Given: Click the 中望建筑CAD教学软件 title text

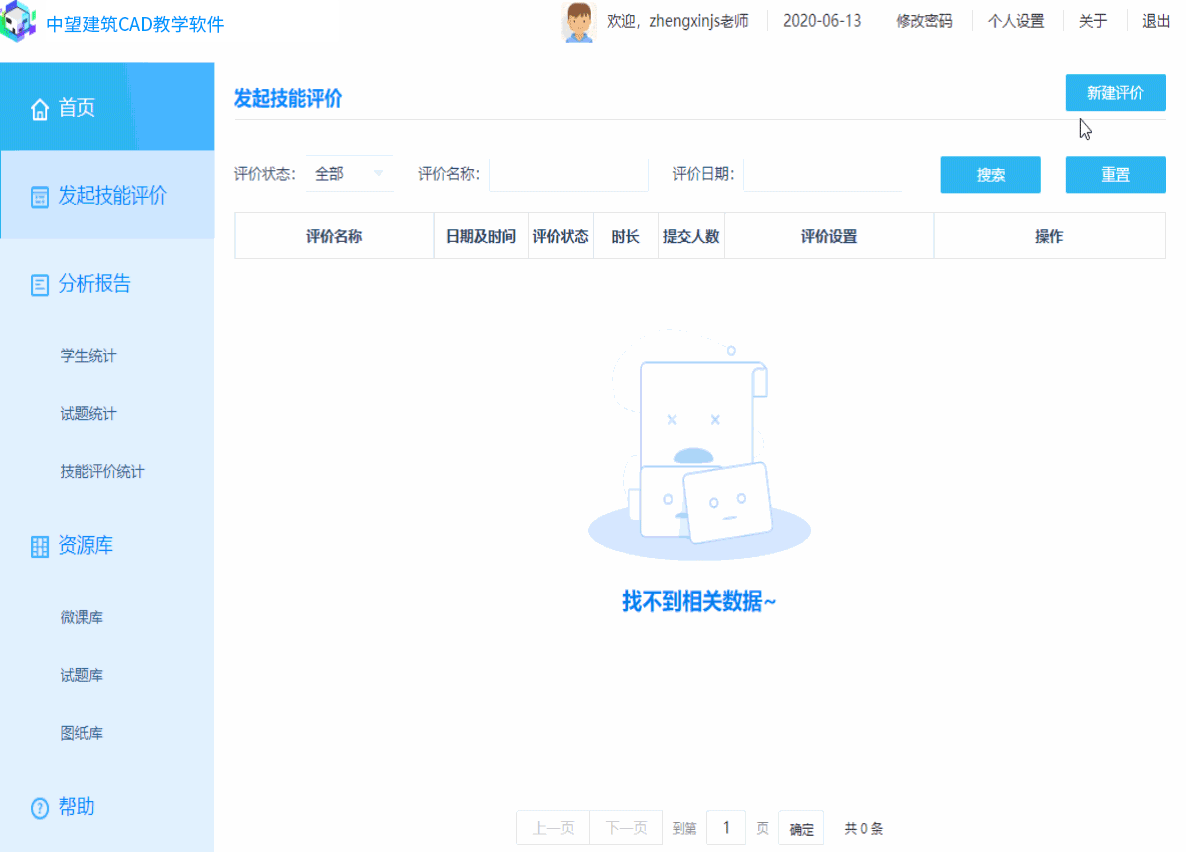Looking at the screenshot, I should [x=135, y=24].
